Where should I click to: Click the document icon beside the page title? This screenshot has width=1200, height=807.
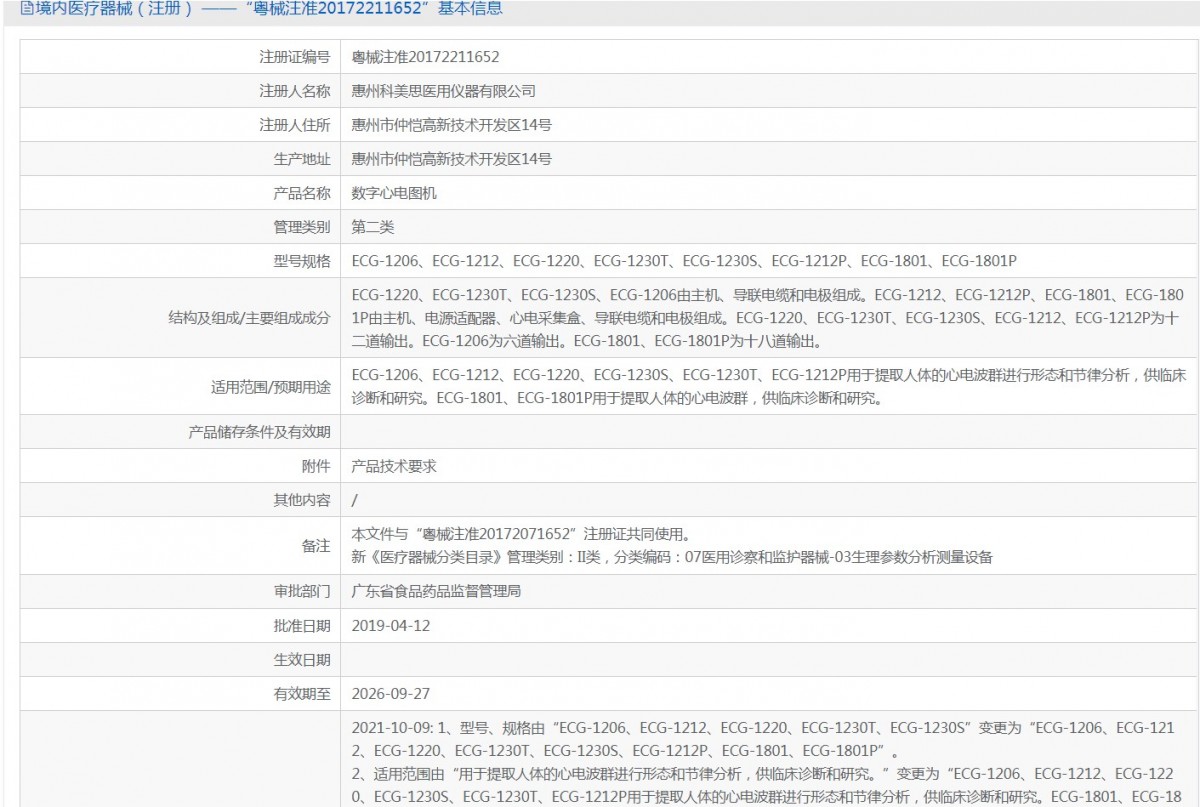(28, 9)
